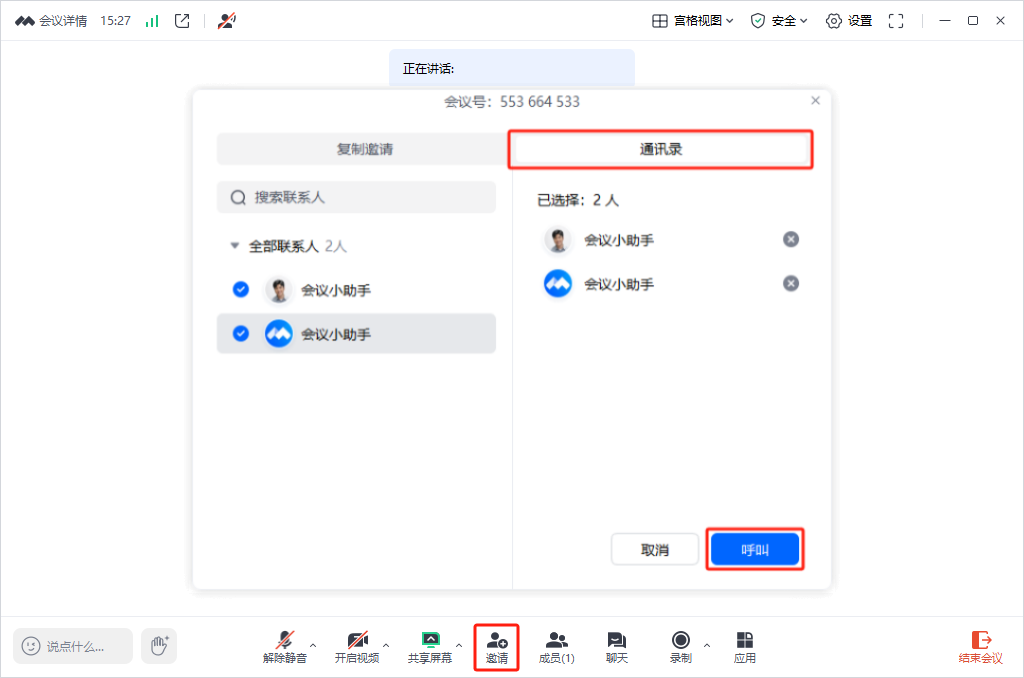Switch to the contacts tab
Image resolution: width=1024 pixels, height=678 pixels.
click(661, 149)
